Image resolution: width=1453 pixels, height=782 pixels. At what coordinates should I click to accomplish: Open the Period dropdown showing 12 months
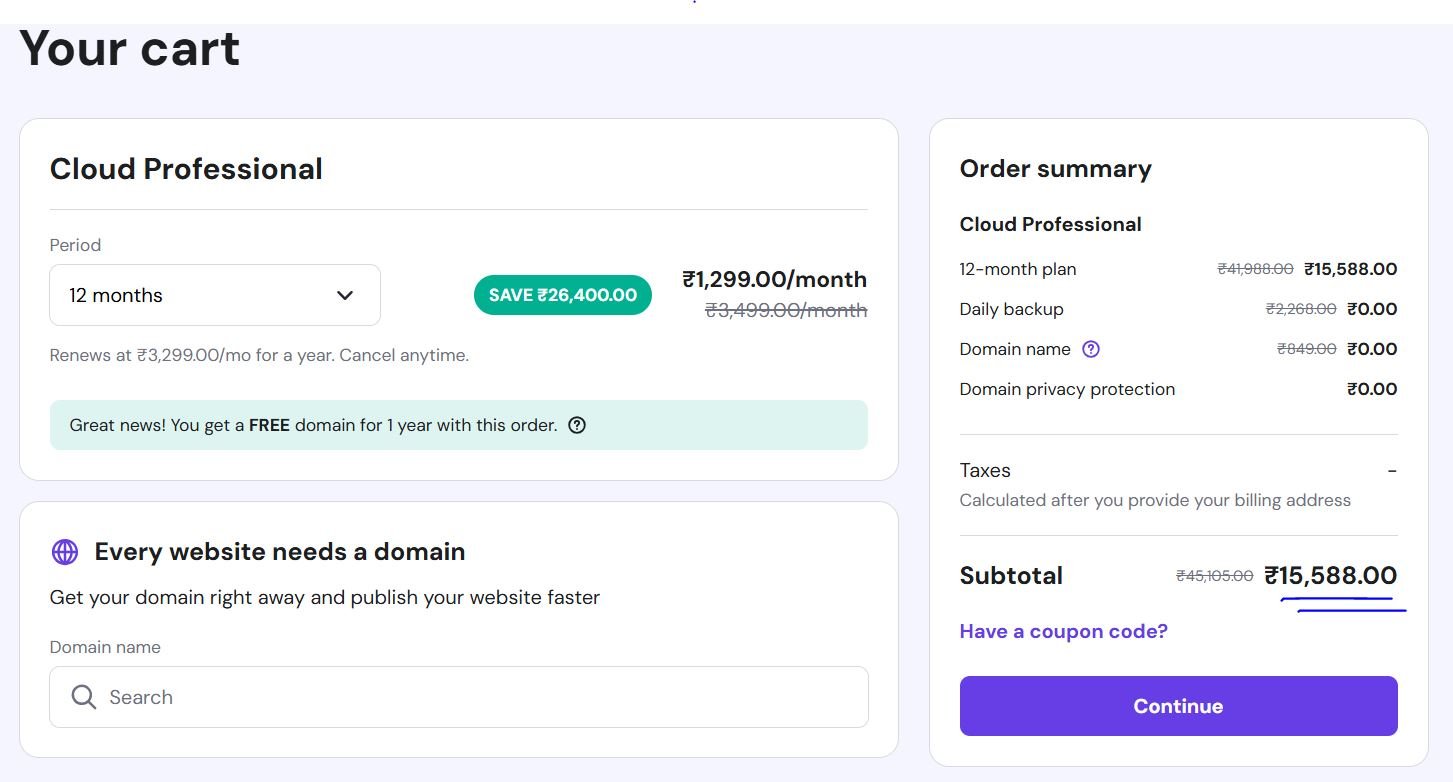tap(214, 295)
